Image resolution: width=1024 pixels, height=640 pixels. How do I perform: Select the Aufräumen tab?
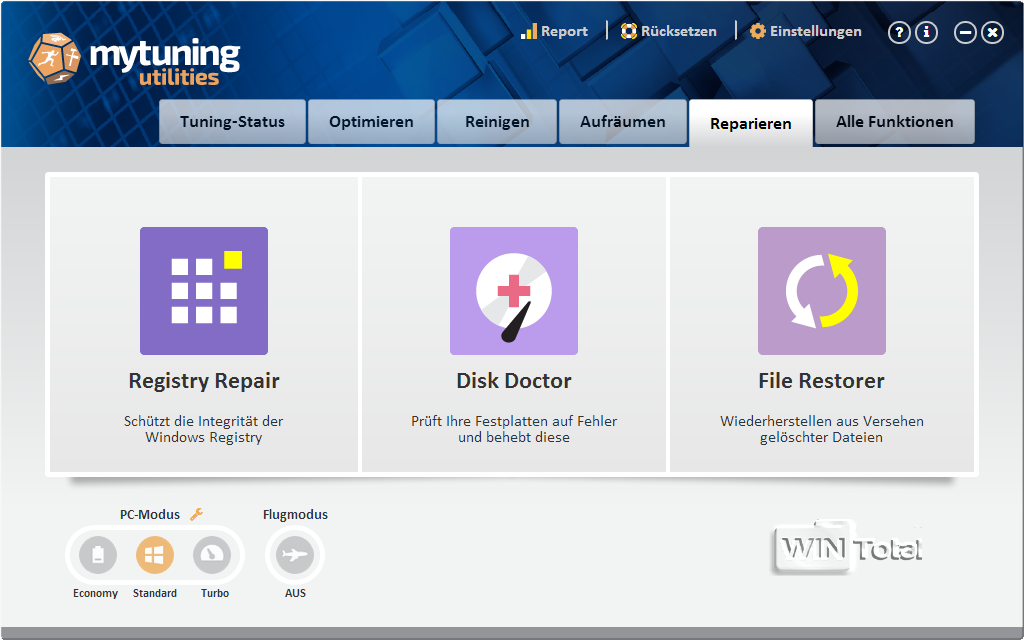coord(623,122)
